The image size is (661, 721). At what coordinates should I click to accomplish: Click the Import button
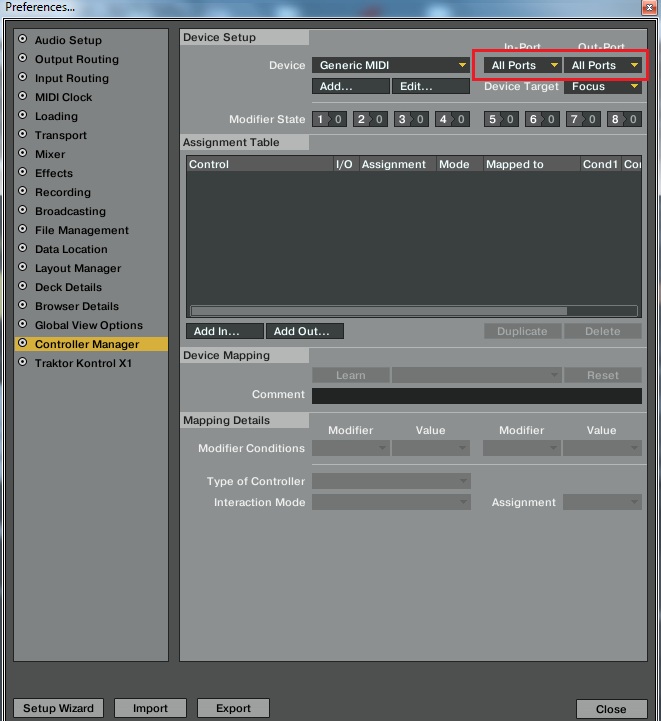[x=150, y=708]
